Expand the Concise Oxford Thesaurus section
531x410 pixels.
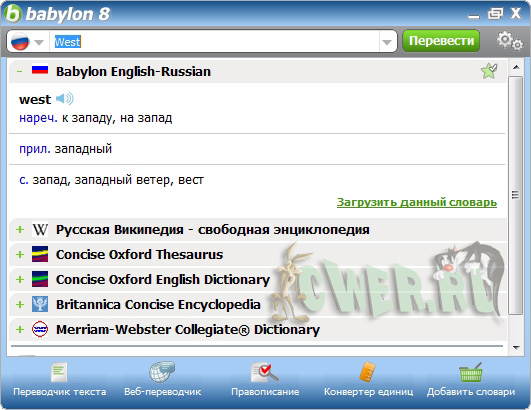coord(20,254)
